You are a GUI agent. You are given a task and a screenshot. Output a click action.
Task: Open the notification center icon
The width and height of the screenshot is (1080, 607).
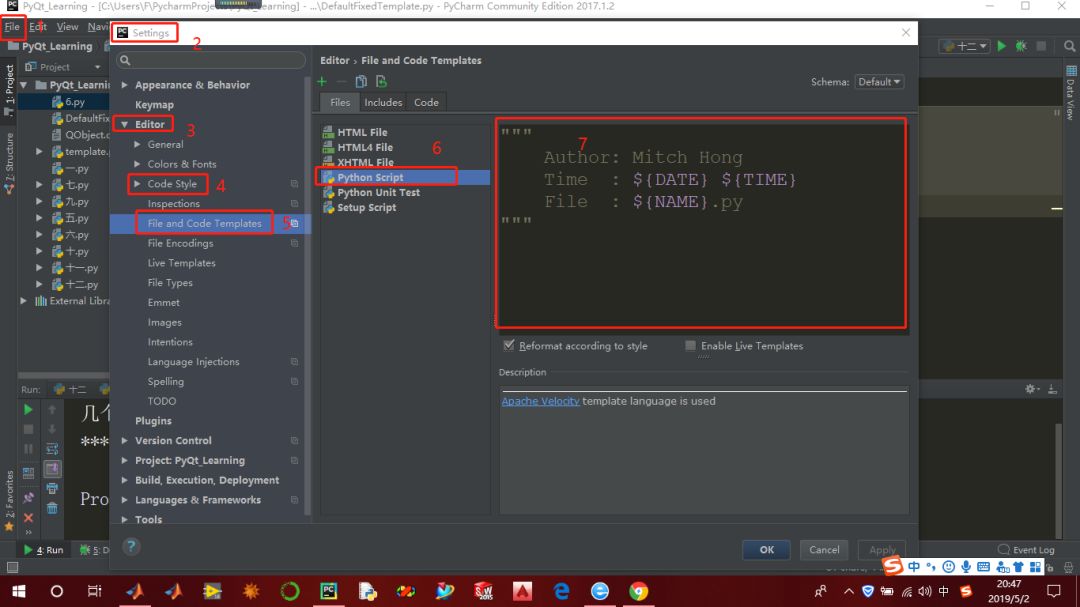(1054, 591)
